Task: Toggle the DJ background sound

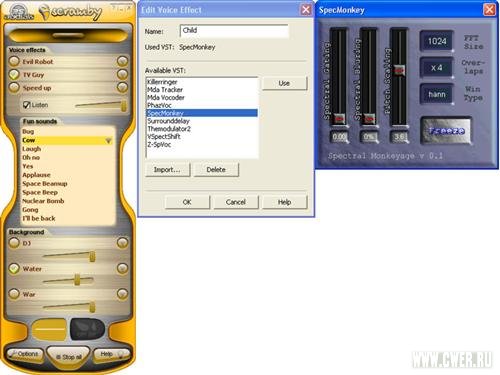Action: 14,243
